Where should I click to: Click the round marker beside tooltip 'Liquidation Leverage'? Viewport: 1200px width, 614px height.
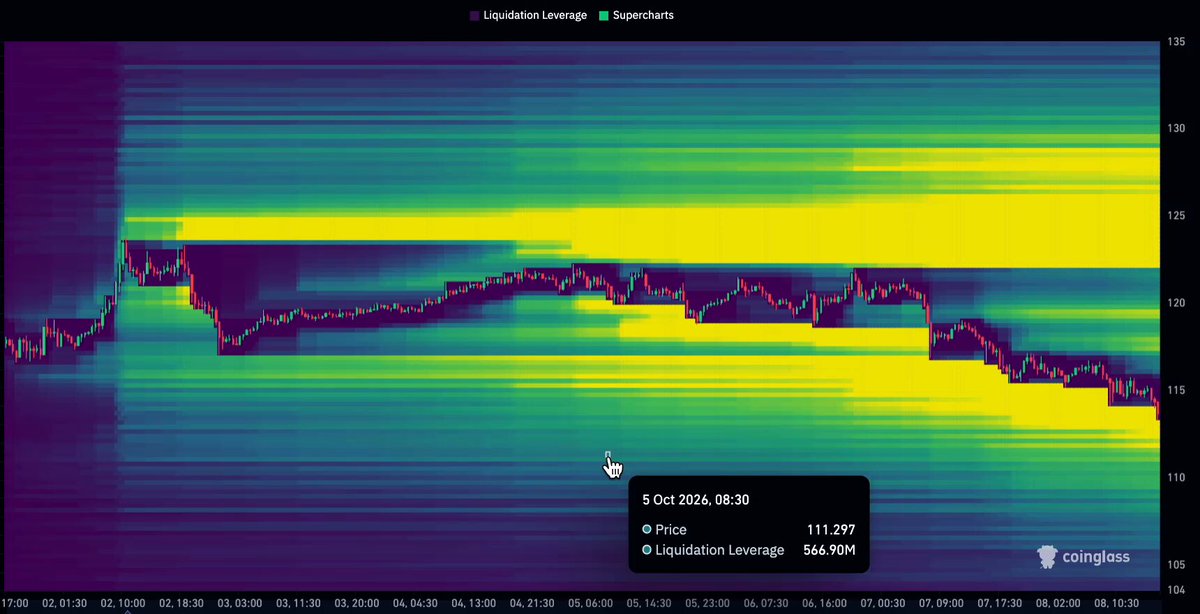click(647, 550)
